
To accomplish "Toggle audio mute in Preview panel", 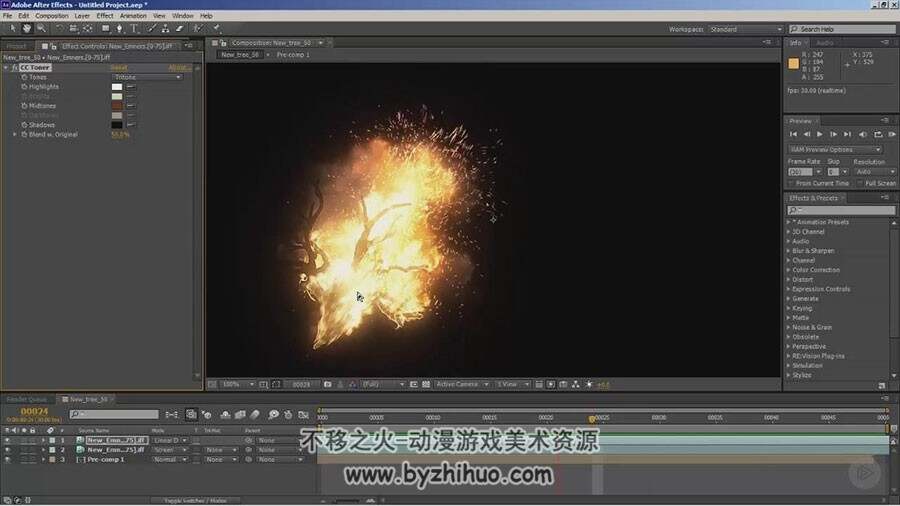I will (x=863, y=134).
